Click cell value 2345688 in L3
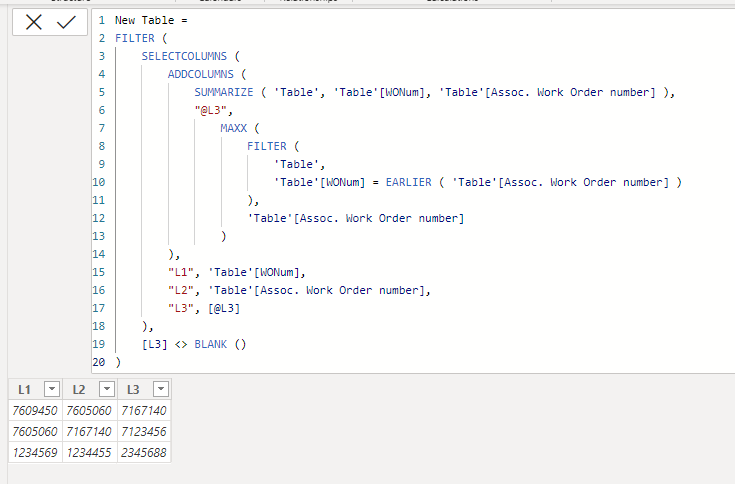 [144, 453]
